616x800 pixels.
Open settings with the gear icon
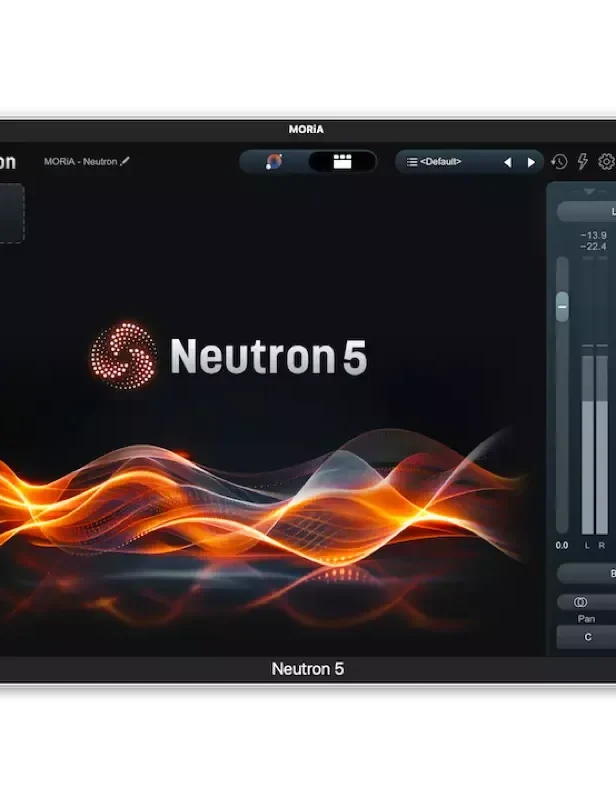(606, 162)
